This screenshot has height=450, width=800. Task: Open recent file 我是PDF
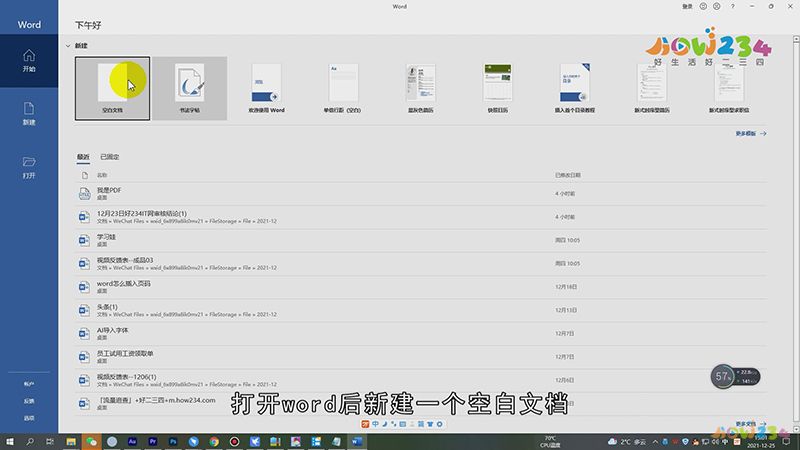(421, 193)
